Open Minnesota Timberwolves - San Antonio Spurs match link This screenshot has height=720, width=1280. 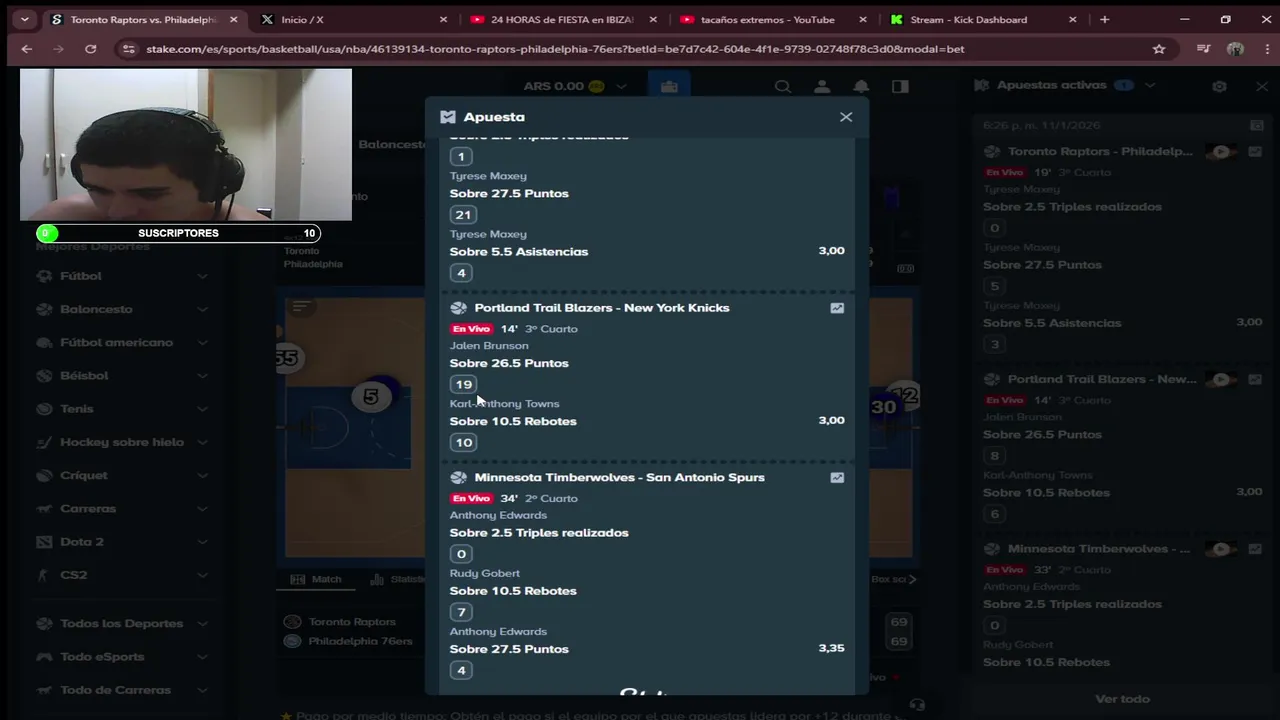tap(619, 478)
